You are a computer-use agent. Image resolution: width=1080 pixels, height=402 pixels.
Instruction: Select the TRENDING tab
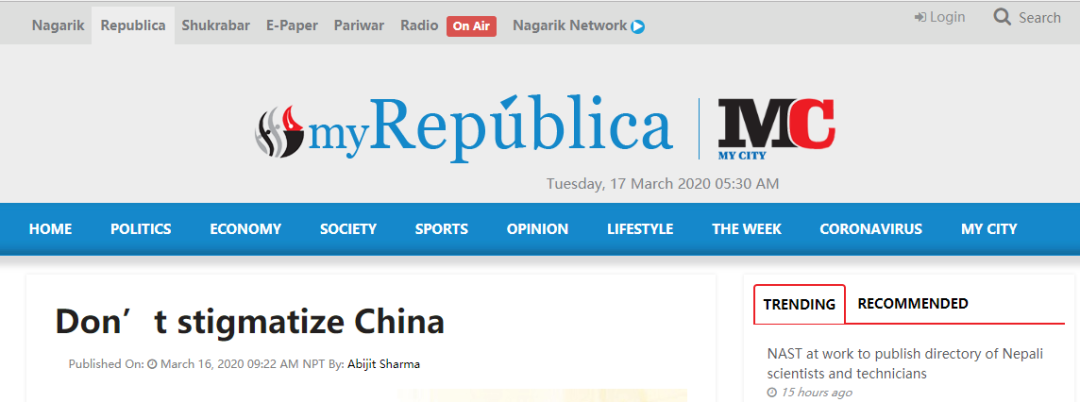point(799,304)
